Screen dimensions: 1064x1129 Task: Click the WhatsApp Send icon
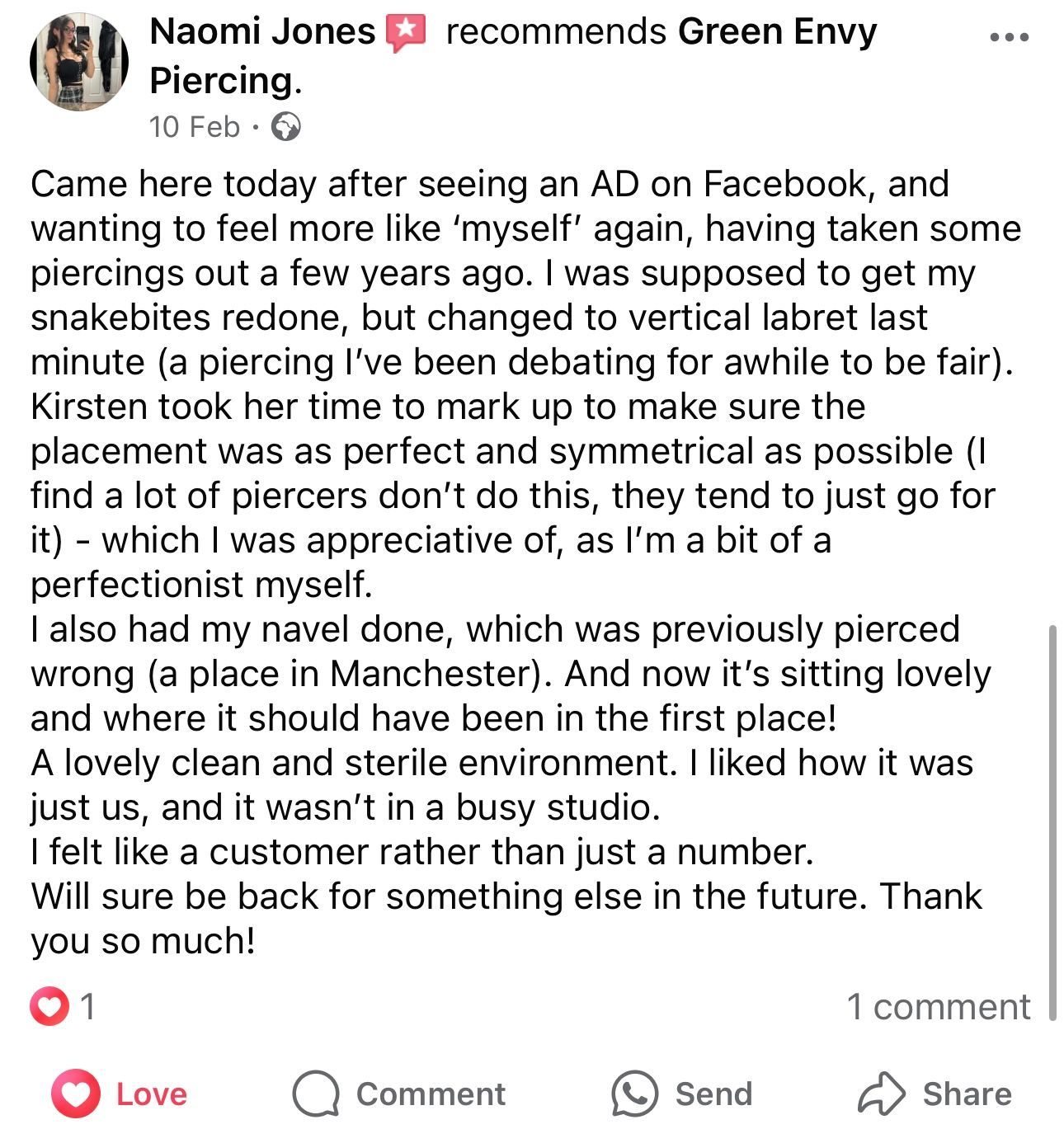[633, 1094]
